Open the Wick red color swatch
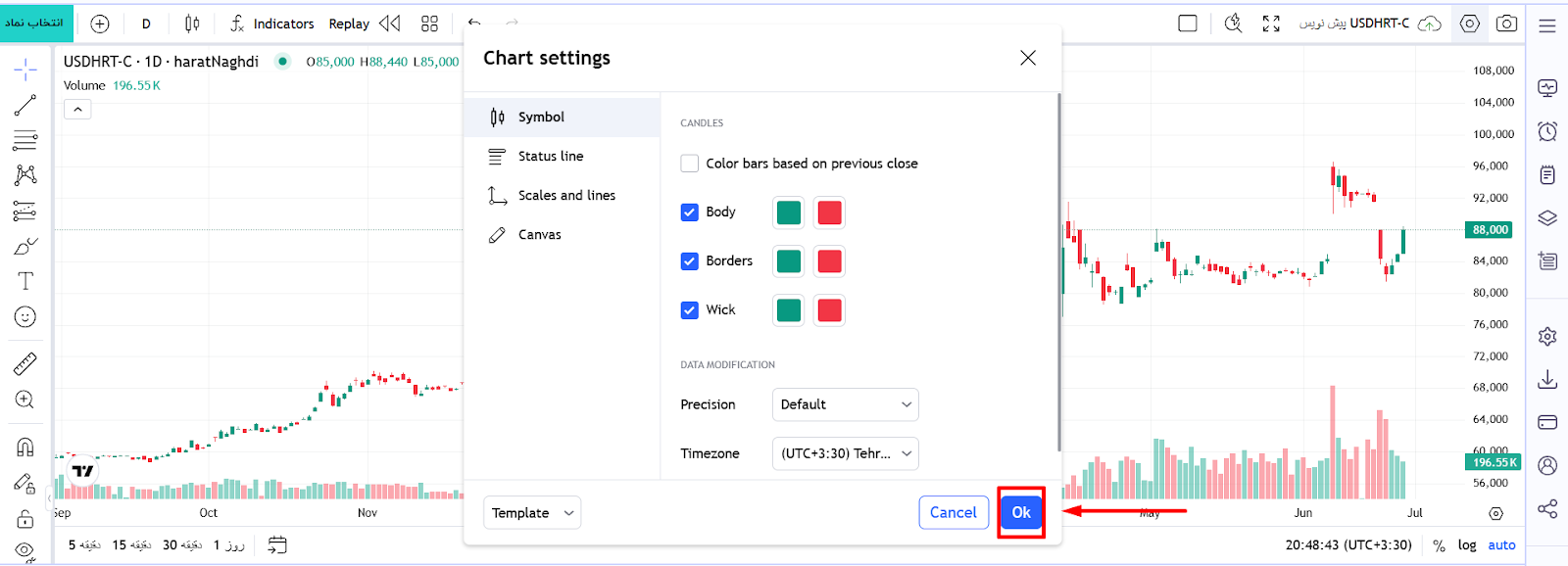1568x566 pixels. (x=830, y=310)
